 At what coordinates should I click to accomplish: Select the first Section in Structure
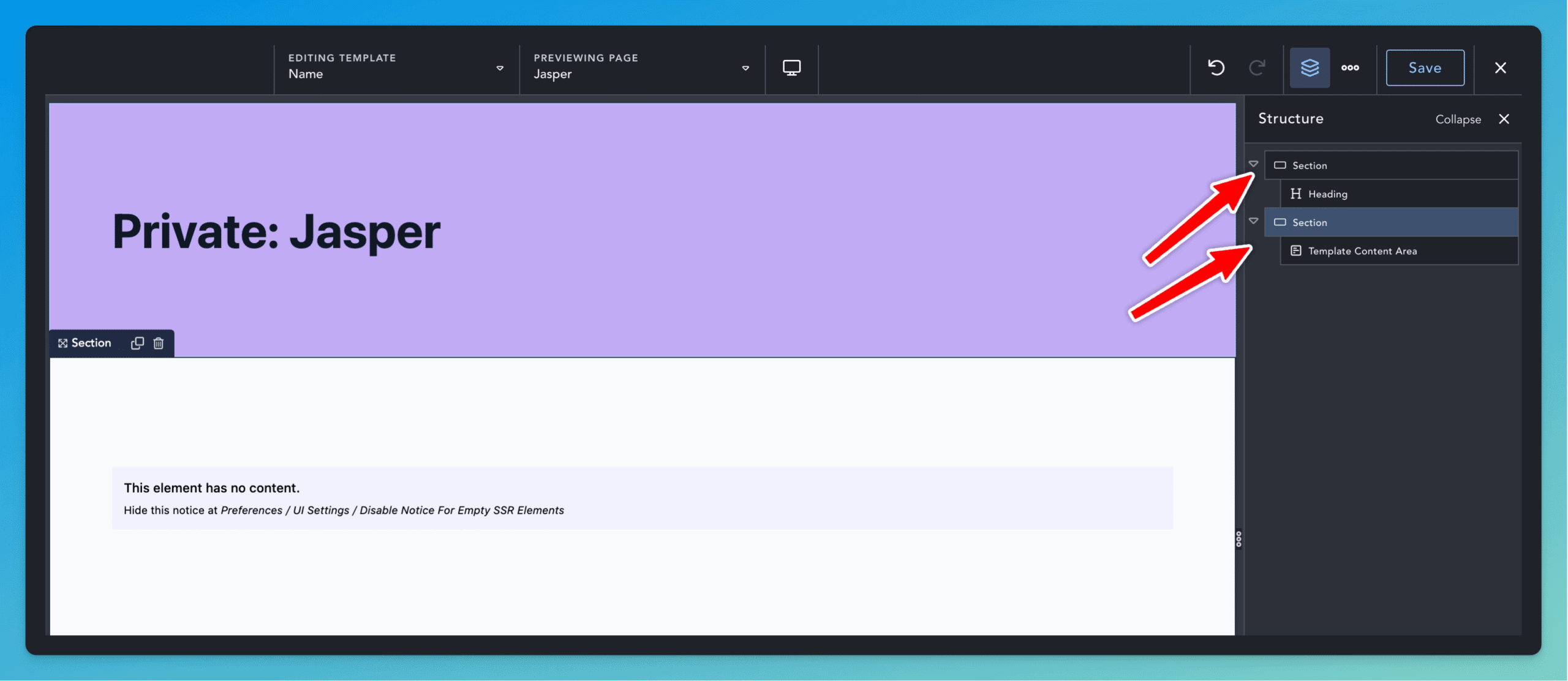(x=1310, y=165)
